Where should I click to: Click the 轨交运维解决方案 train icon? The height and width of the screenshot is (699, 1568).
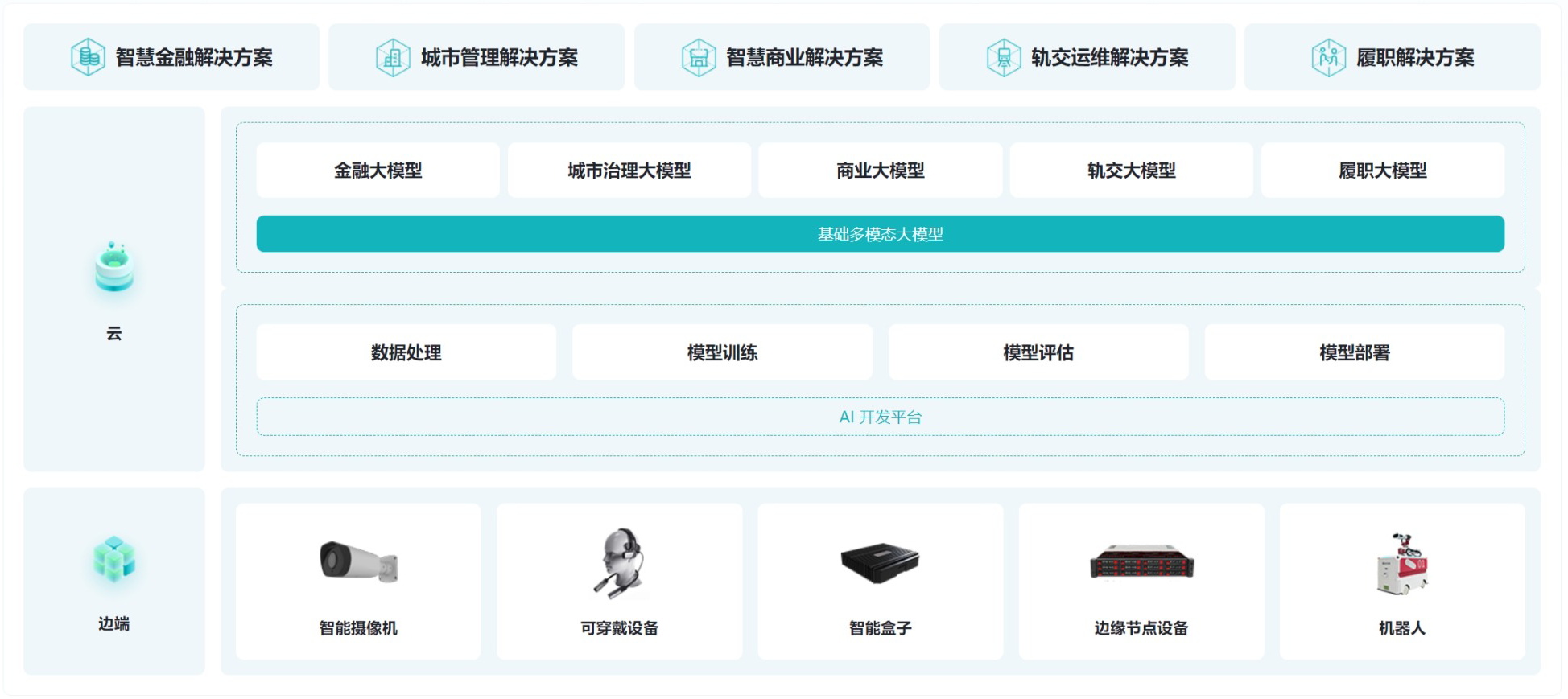[x=1003, y=57]
